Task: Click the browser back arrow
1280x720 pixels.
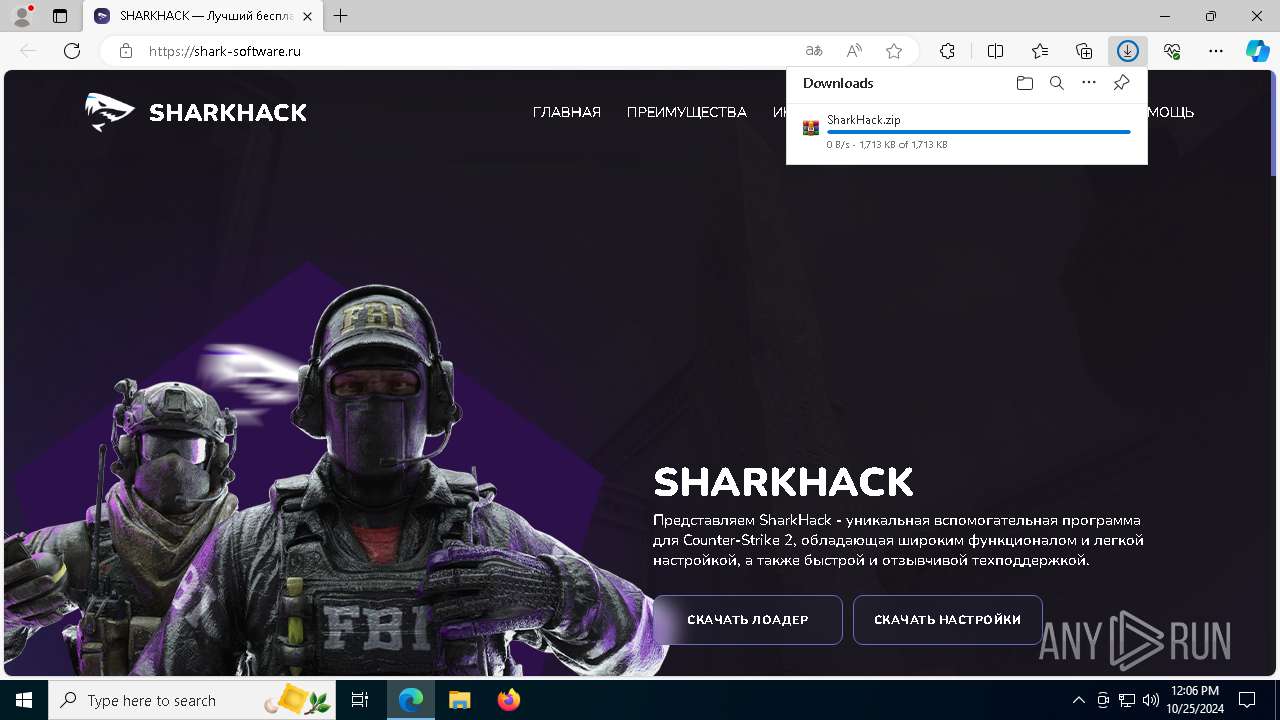Action: coord(28,51)
